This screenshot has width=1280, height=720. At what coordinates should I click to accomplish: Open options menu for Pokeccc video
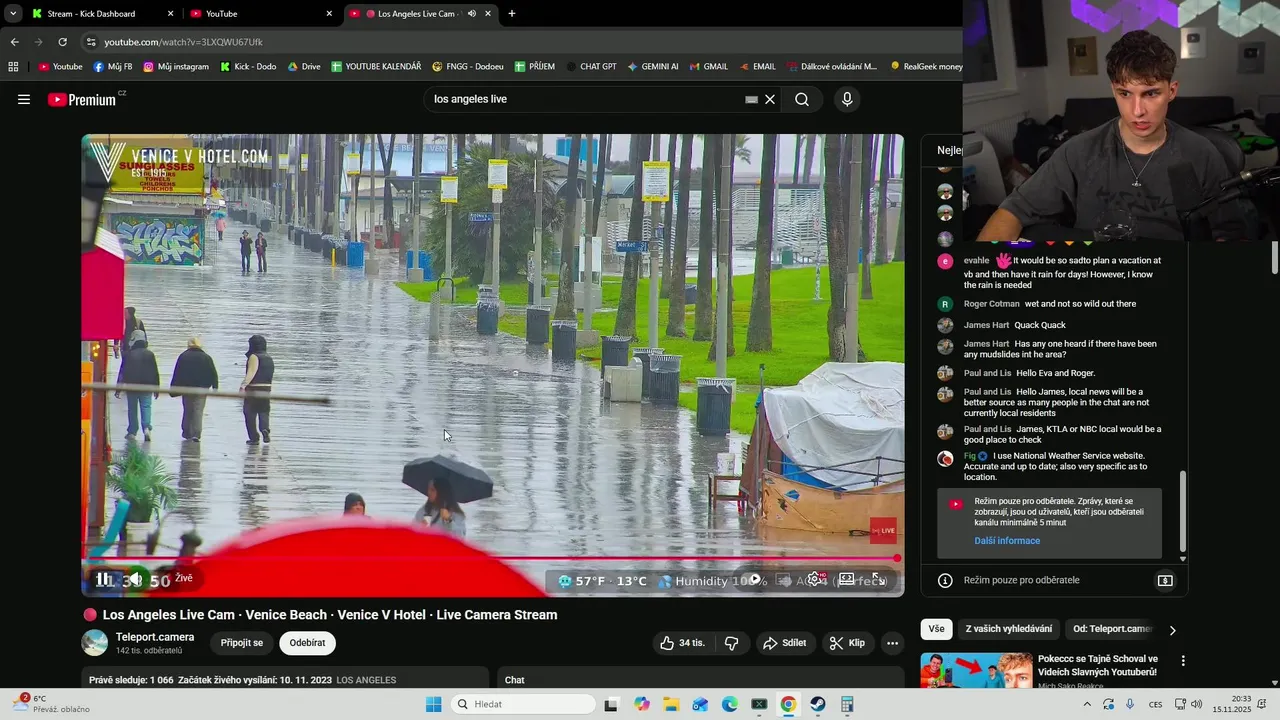pyautogui.click(x=1183, y=661)
